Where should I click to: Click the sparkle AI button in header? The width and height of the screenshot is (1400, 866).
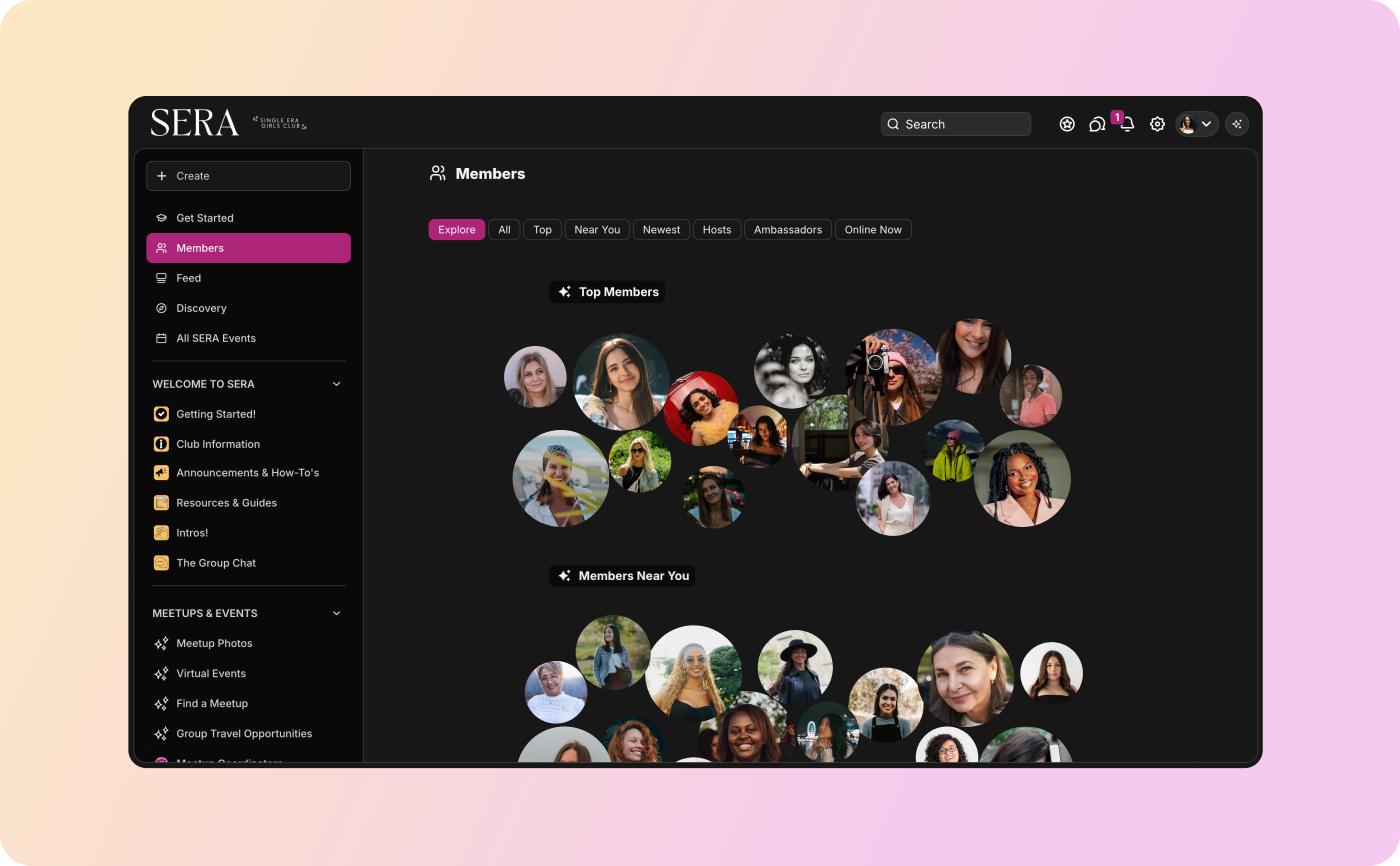[x=1237, y=124]
